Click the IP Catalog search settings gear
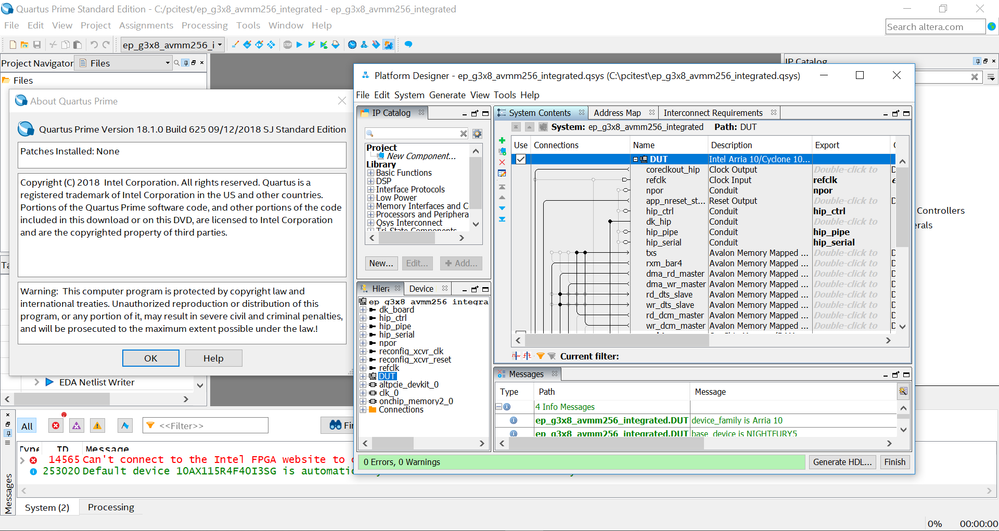 coord(477,133)
